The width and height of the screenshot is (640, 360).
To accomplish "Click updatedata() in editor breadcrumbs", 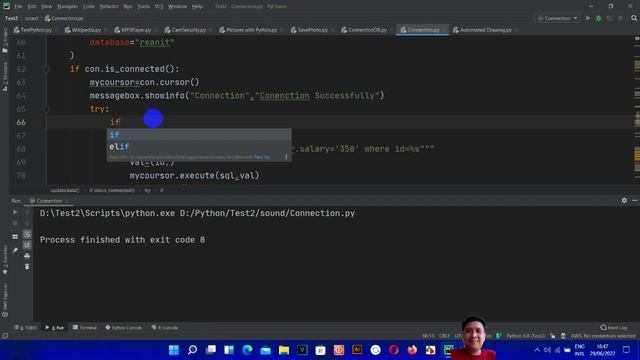I will (64, 190).
